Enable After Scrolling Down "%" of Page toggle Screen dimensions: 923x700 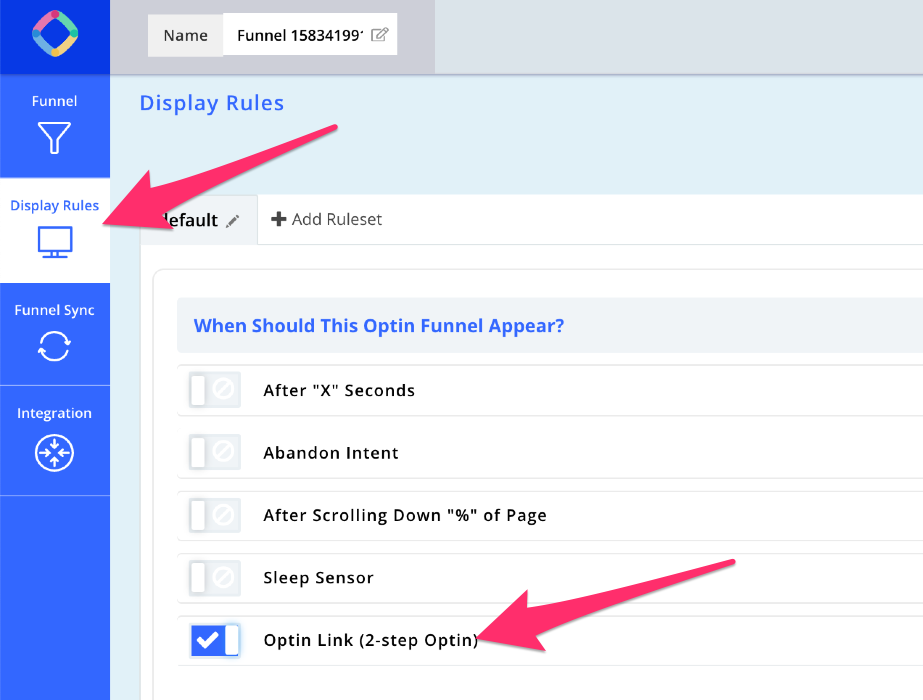coord(214,516)
